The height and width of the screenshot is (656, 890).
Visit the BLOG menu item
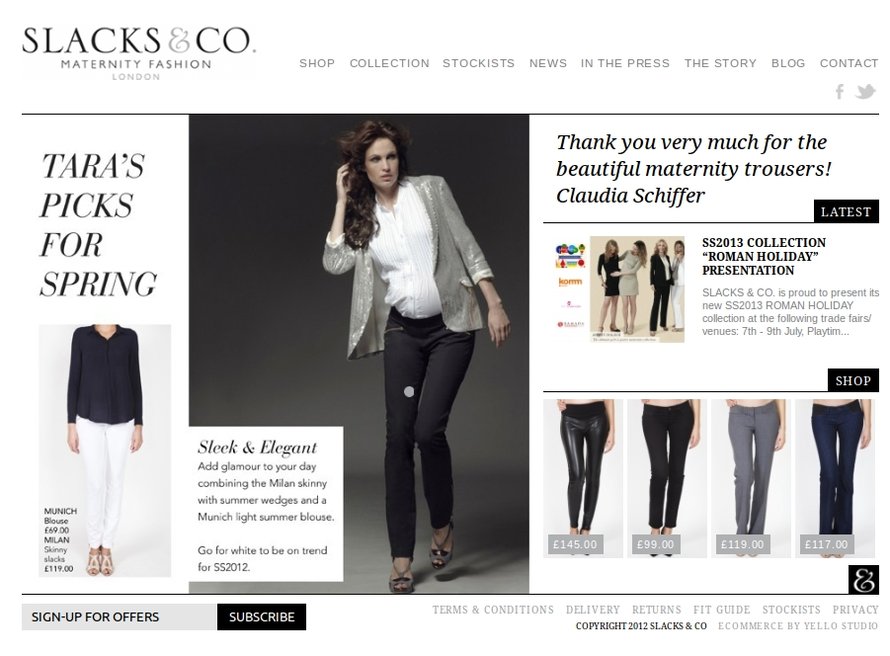pyautogui.click(x=788, y=63)
